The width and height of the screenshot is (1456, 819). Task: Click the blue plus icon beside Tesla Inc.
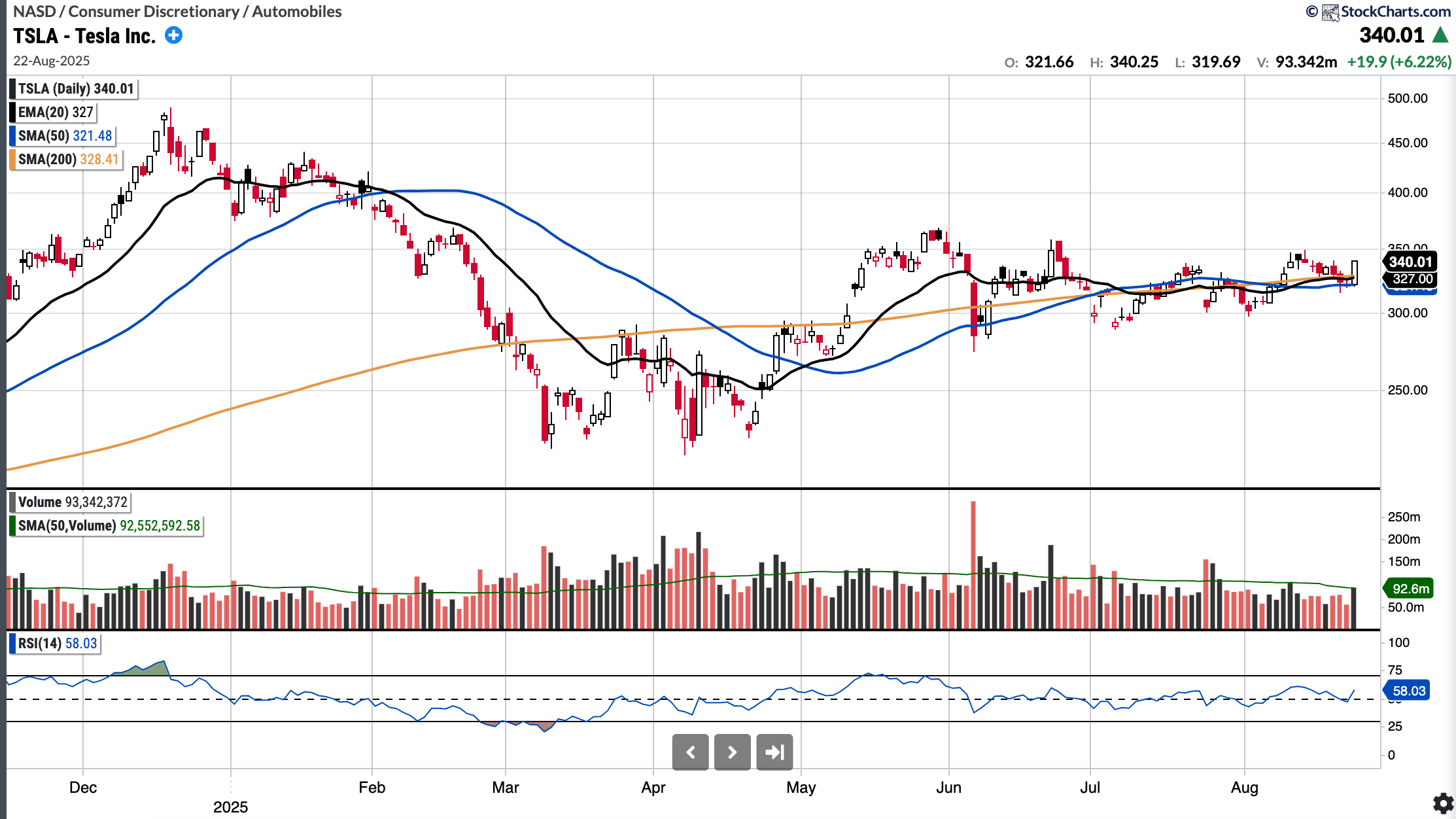(x=173, y=35)
